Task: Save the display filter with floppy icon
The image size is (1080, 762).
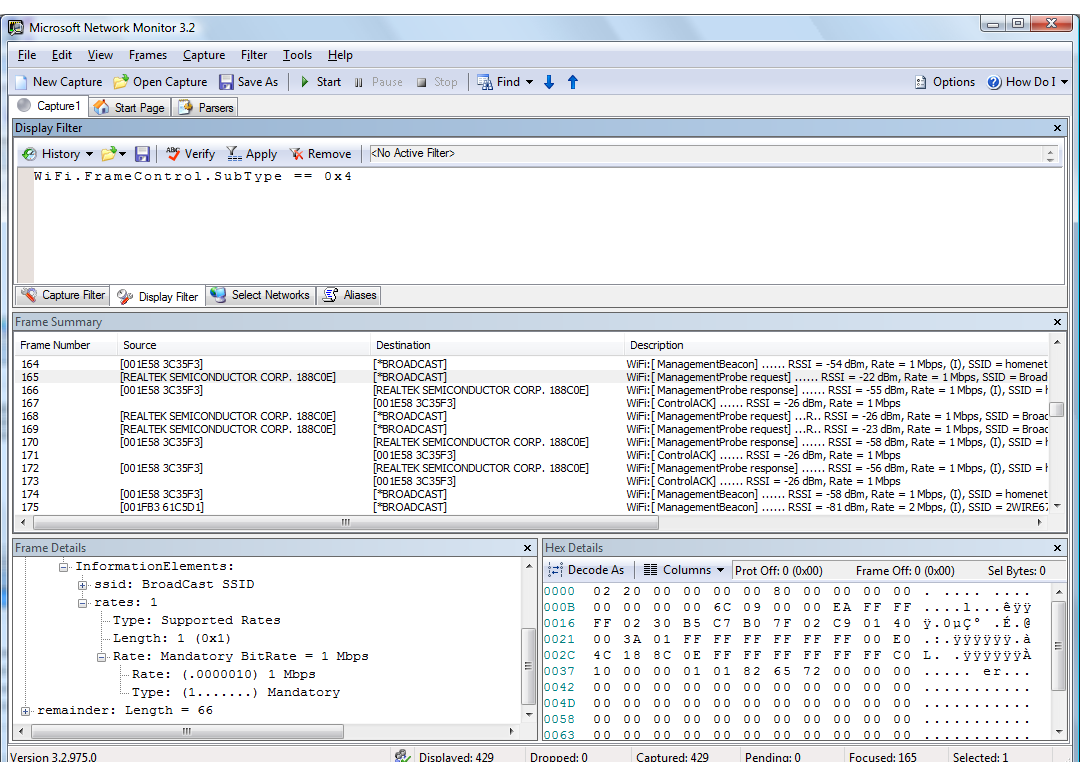Action: (142, 154)
